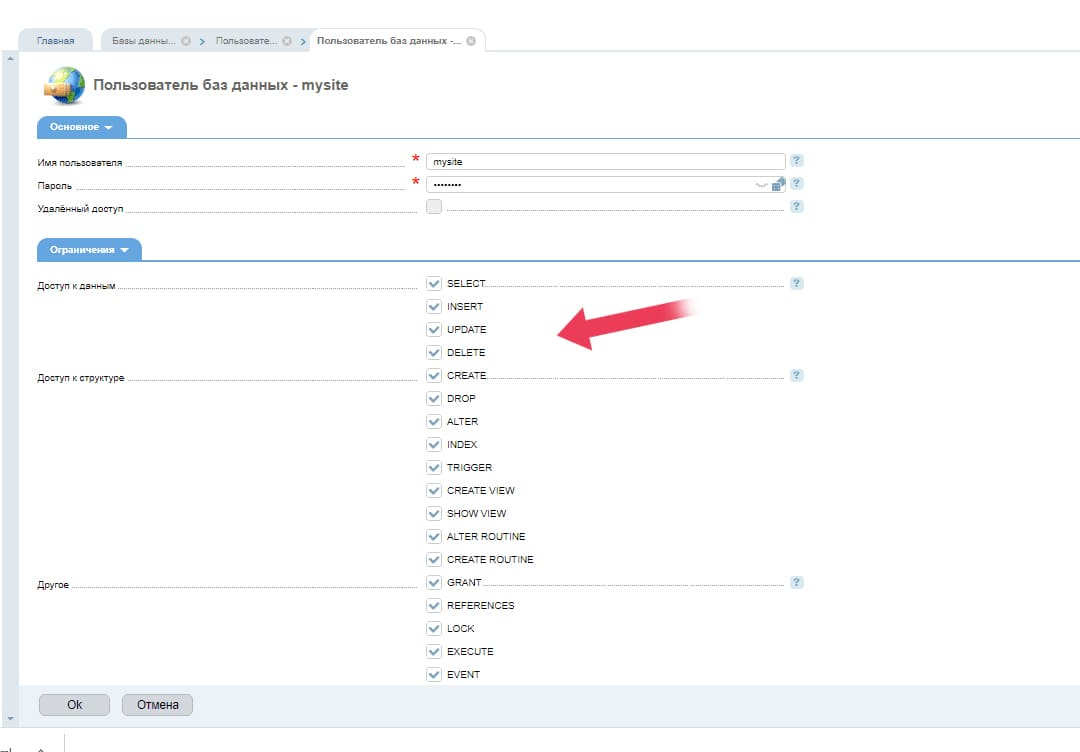Uncheck the ALTER permission
The height and width of the screenshot is (752, 1080).
[434, 421]
